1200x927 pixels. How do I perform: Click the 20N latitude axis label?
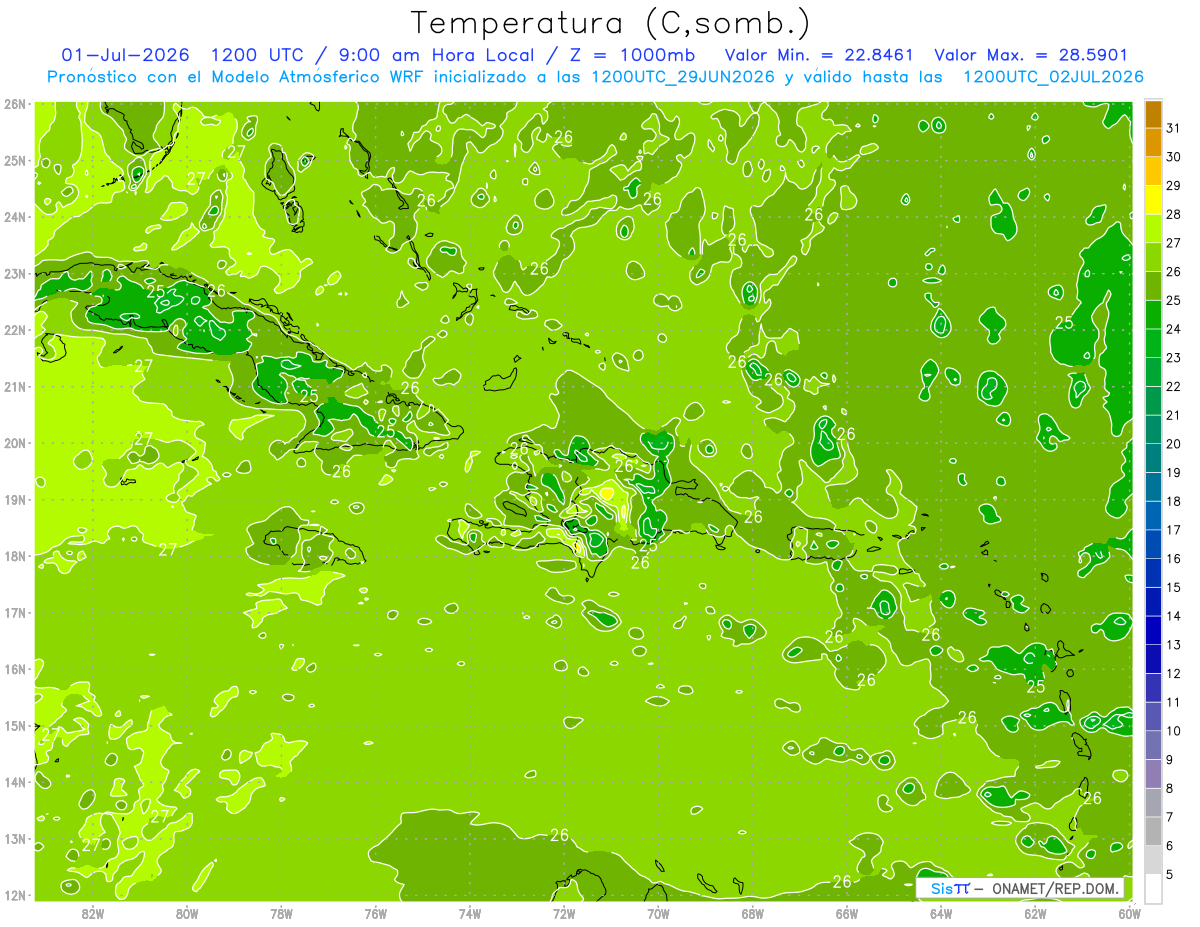(x=14, y=443)
